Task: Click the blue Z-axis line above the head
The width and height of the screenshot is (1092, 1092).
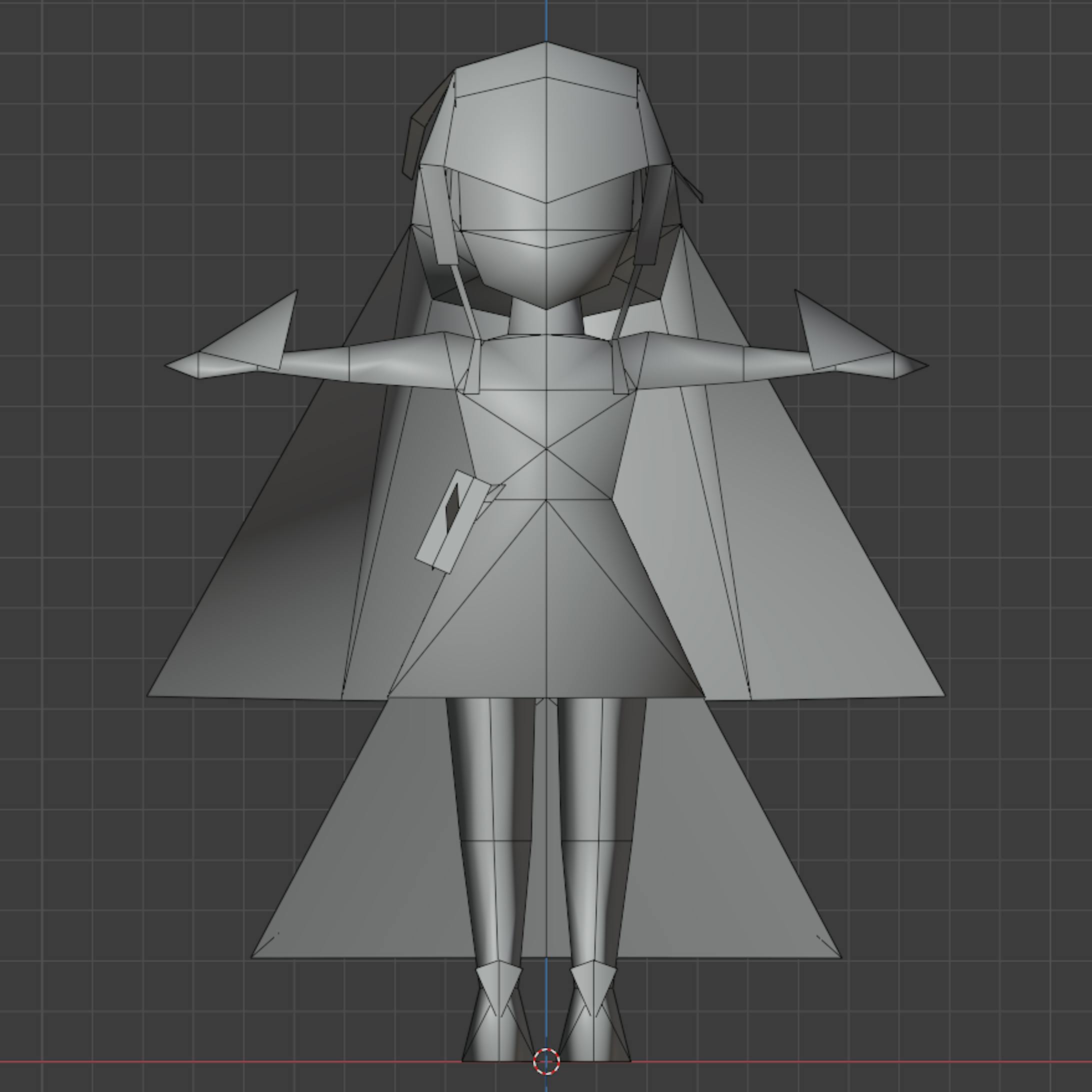Action: click(546, 20)
